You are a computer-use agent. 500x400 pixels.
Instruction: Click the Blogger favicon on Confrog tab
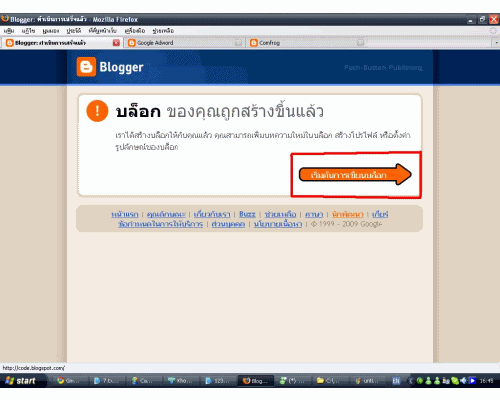pos(254,43)
